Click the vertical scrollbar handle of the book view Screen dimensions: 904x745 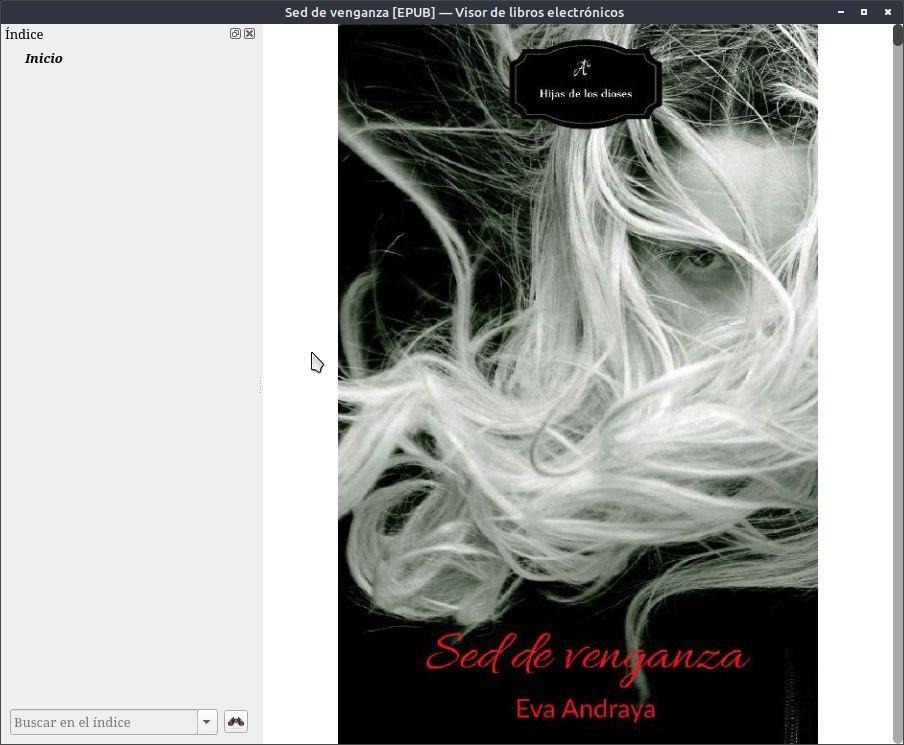point(898,34)
